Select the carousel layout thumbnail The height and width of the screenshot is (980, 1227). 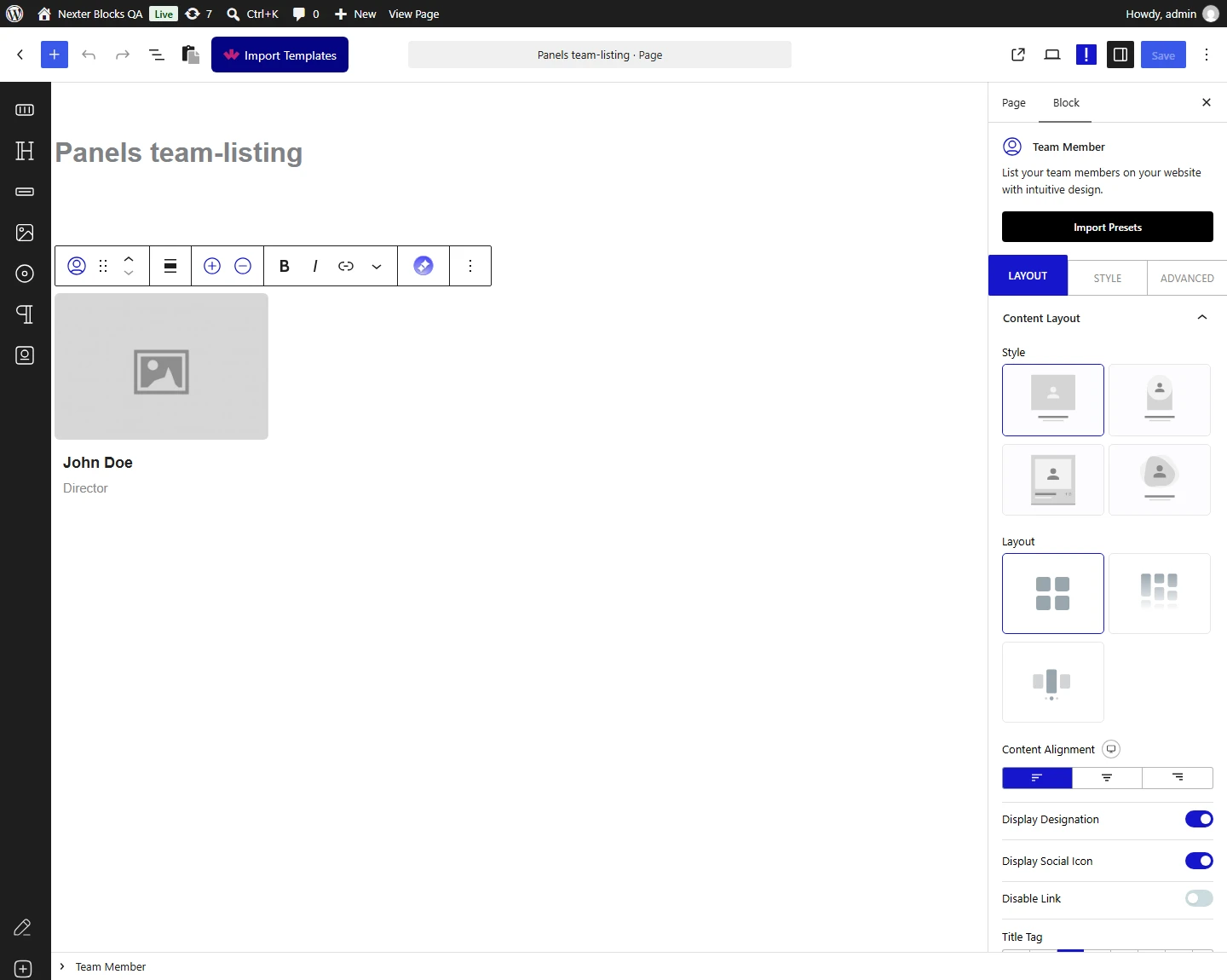[x=1053, y=682]
